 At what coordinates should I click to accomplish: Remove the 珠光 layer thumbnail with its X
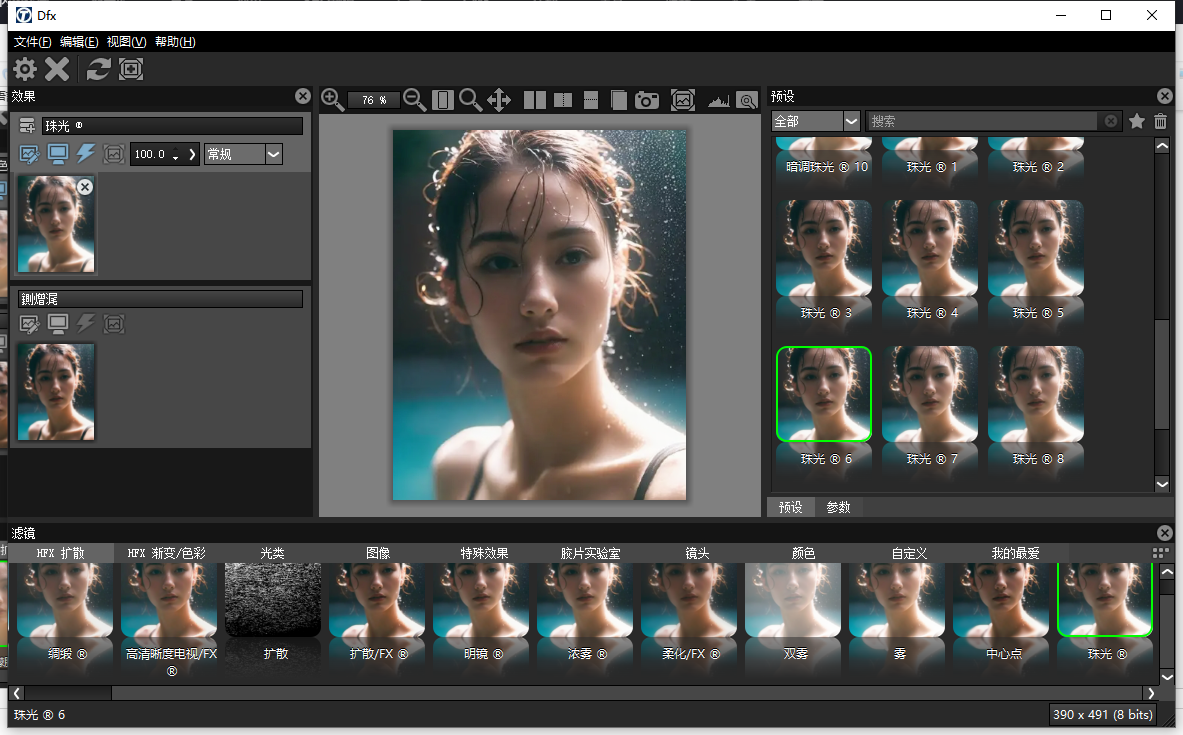click(85, 186)
